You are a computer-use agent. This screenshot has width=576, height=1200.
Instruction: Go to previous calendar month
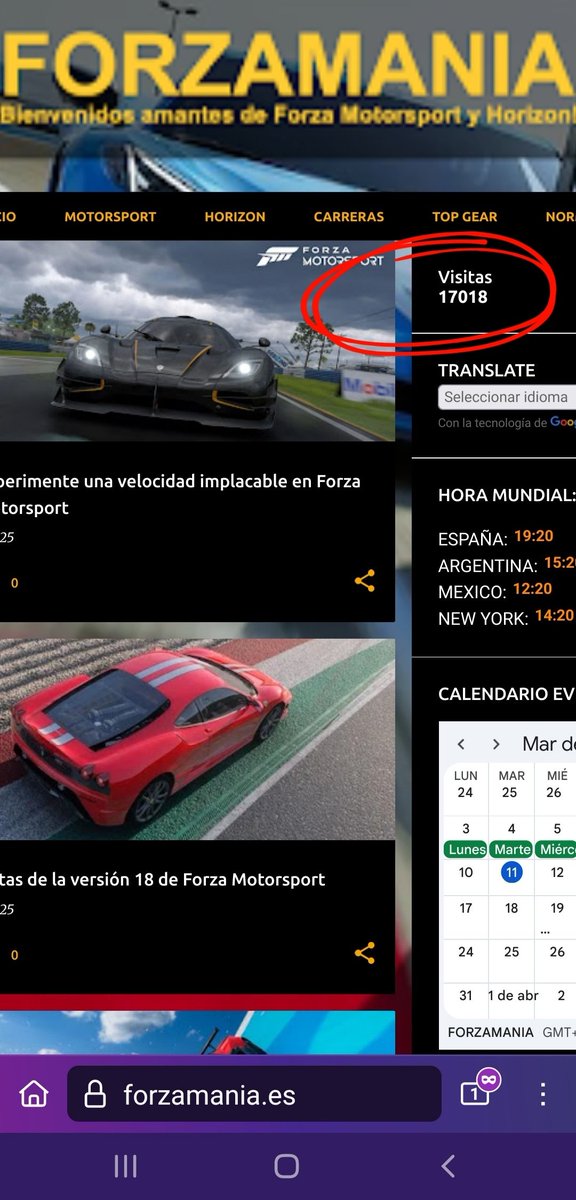click(461, 744)
